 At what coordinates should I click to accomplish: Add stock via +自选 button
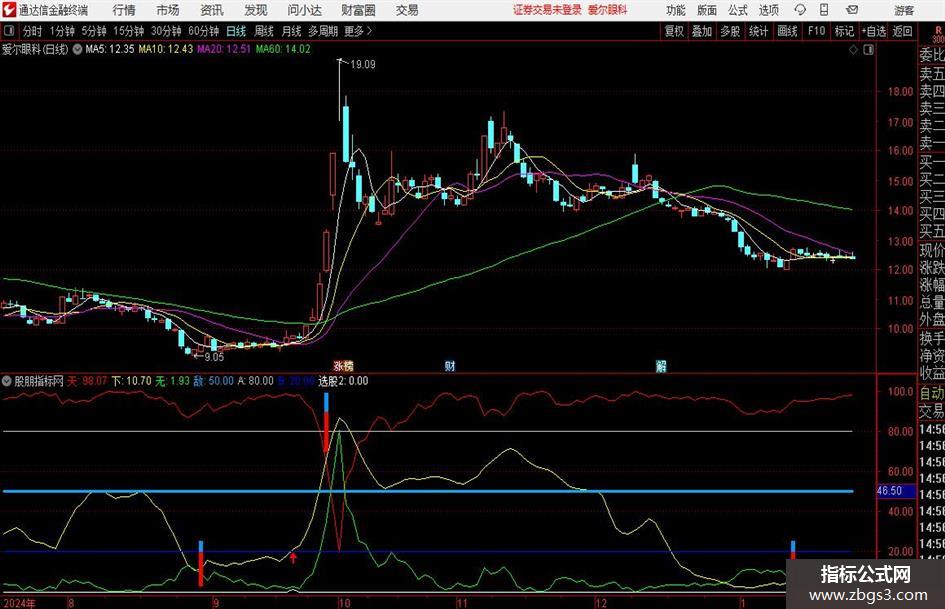coord(873,31)
